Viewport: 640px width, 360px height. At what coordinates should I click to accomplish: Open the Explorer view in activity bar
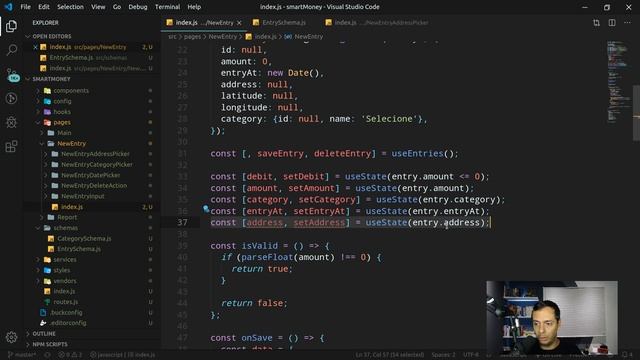pos(11,26)
